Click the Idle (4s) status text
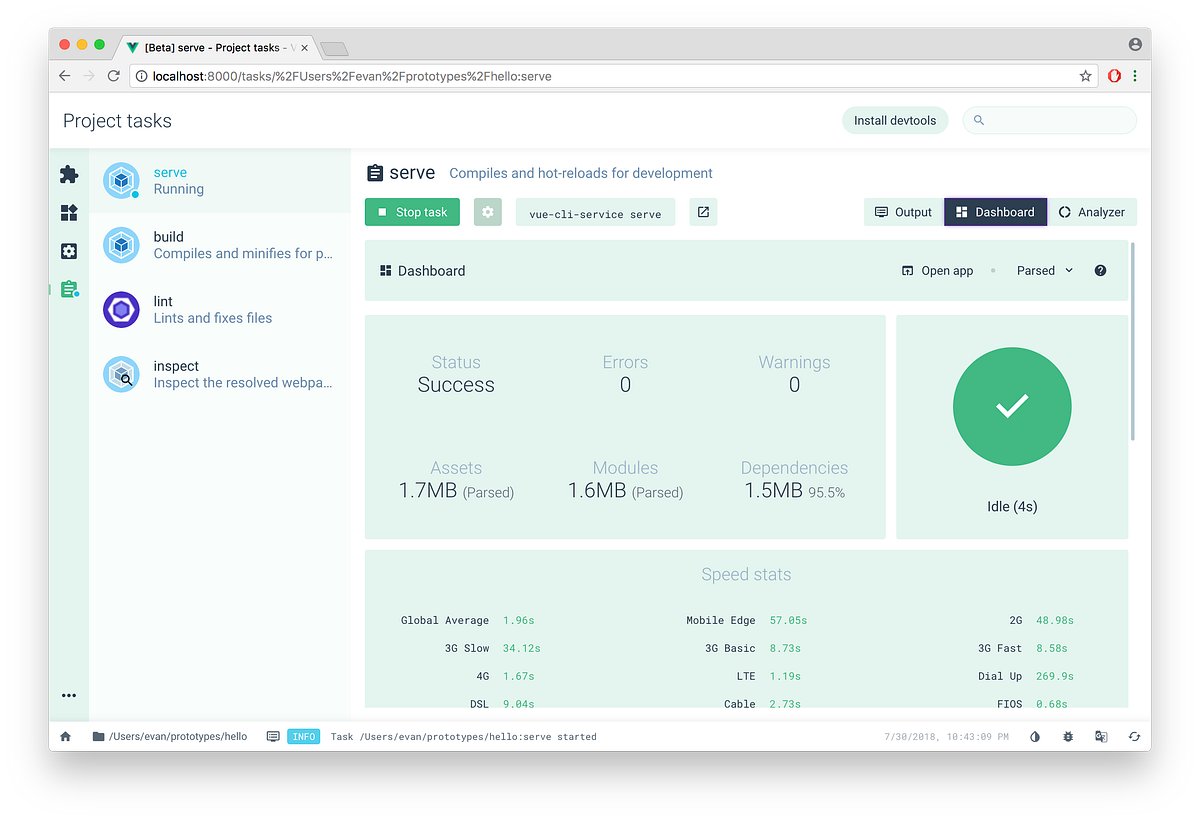The image size is (1200, 821). coord(1012,507)
